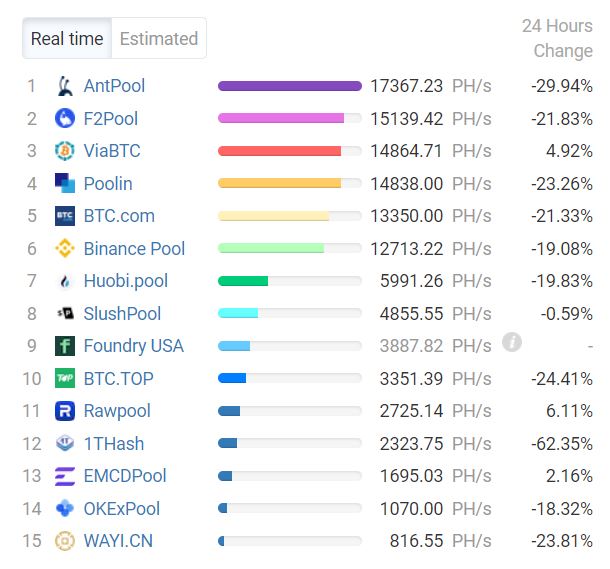Open the SlushPool link

click(122, 313)
